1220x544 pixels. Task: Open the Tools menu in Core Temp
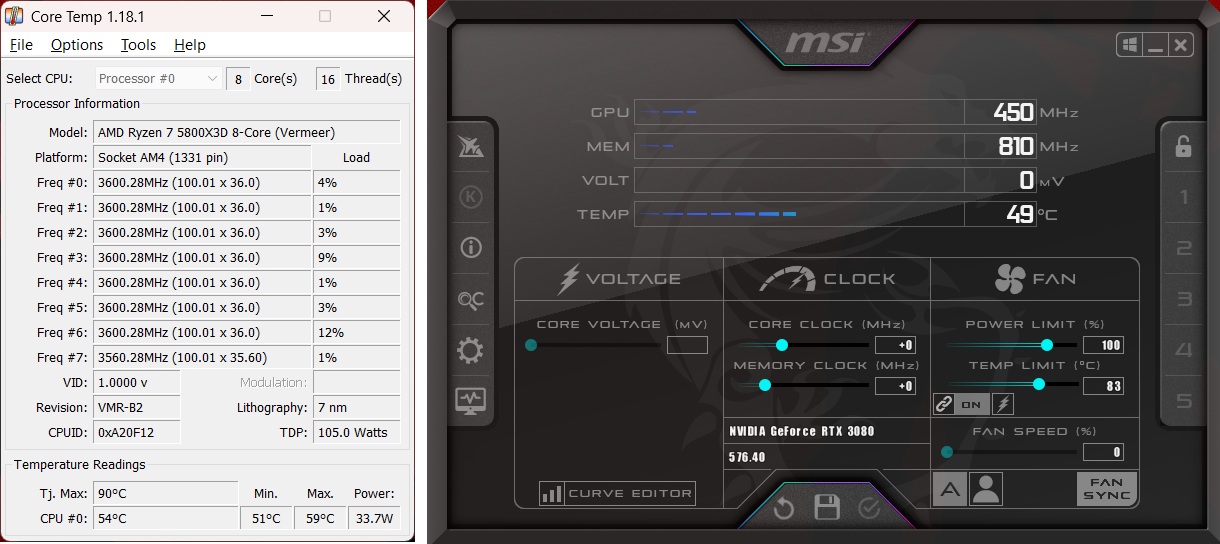[x=138, y=45]
